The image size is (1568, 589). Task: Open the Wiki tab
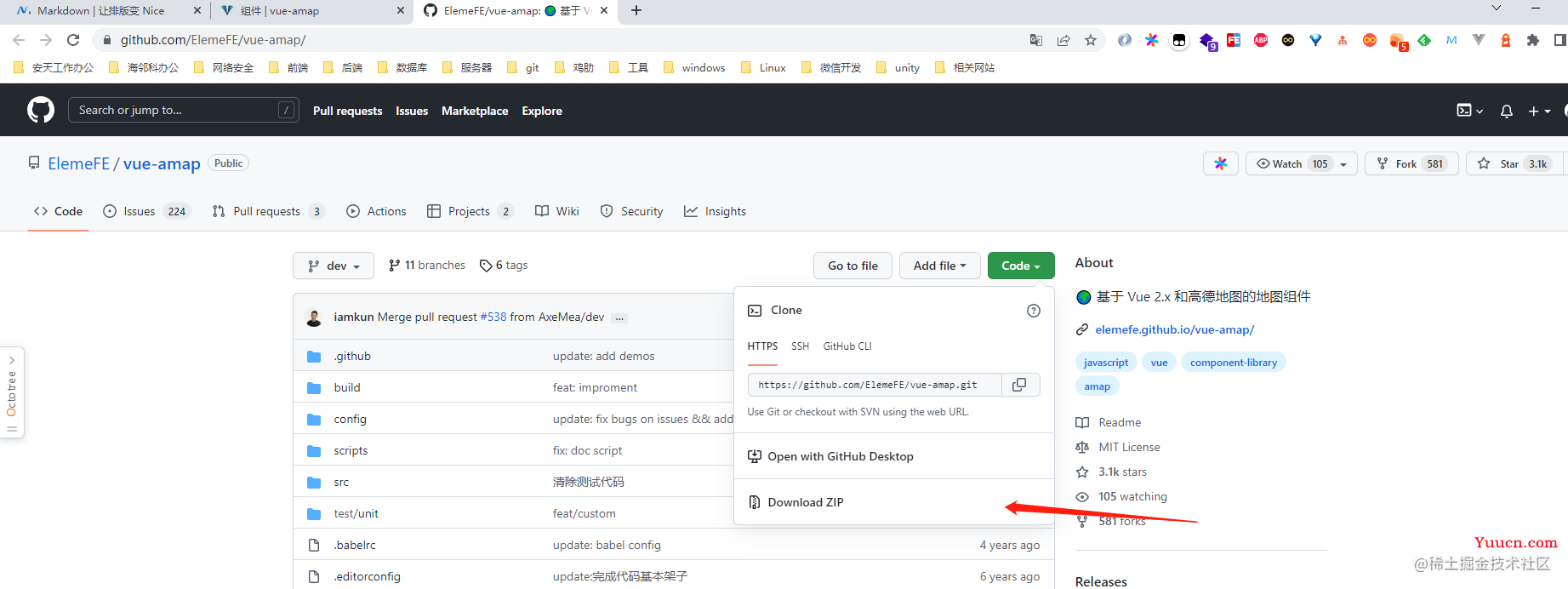(557, 211)
